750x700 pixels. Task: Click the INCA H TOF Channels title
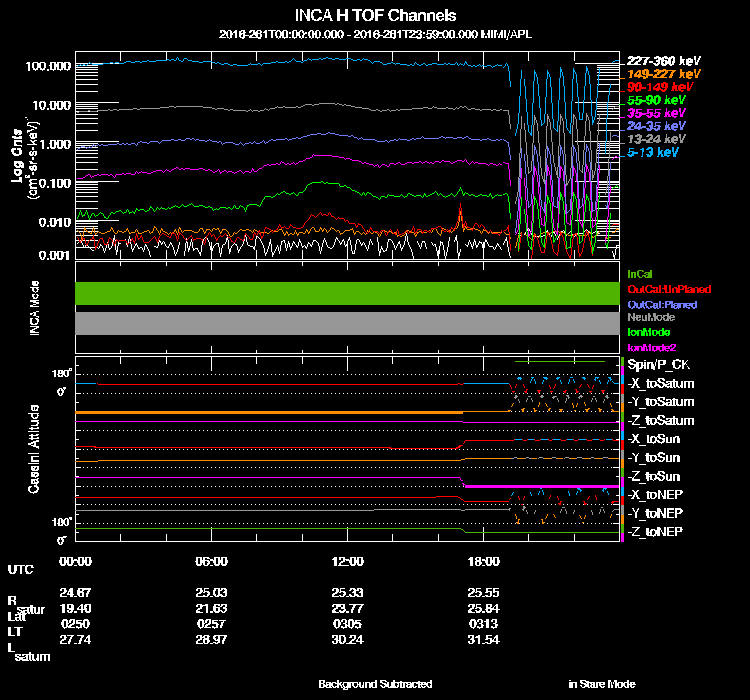[x=375, y=16]
